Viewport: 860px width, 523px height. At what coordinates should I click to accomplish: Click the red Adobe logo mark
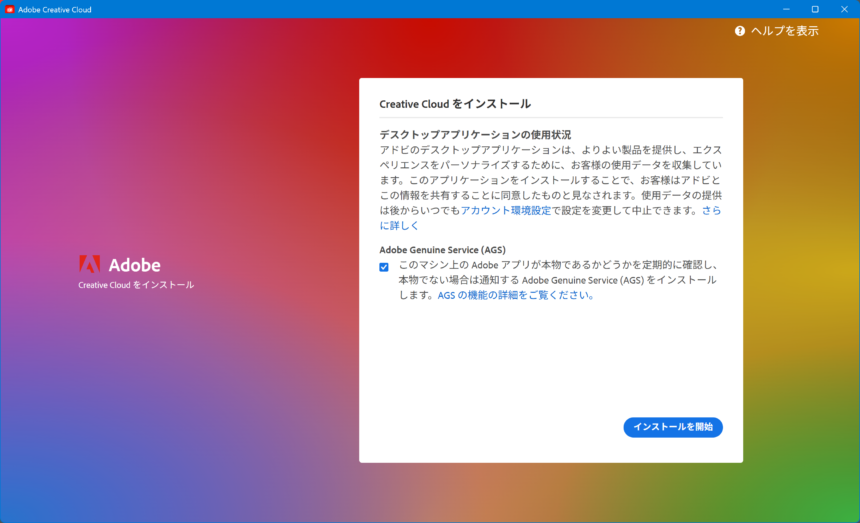pyautogui.click(x=89, y=264)
